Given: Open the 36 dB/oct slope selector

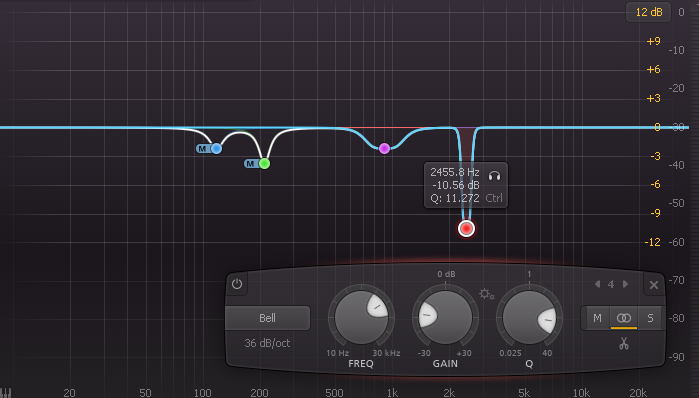Looking at the screenshot, I should pyautogui.click(x=267, y=343).
